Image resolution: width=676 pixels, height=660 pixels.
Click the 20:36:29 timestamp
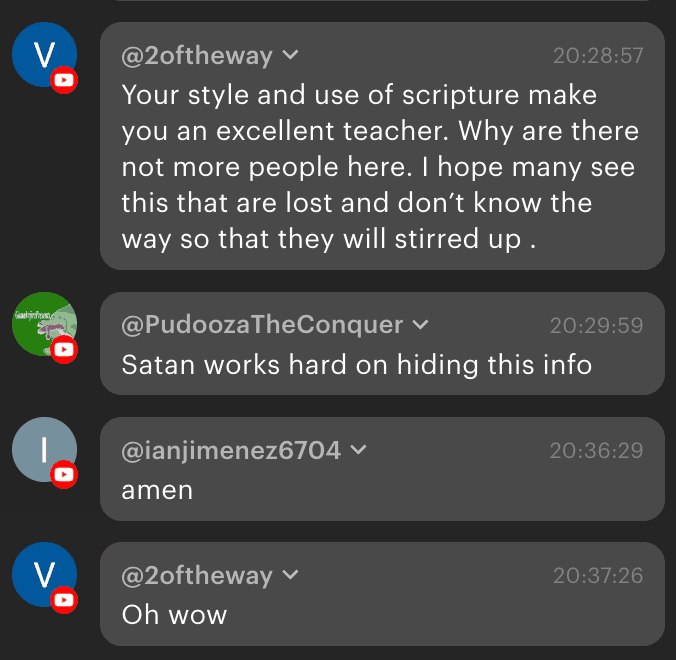click(596, 451)
